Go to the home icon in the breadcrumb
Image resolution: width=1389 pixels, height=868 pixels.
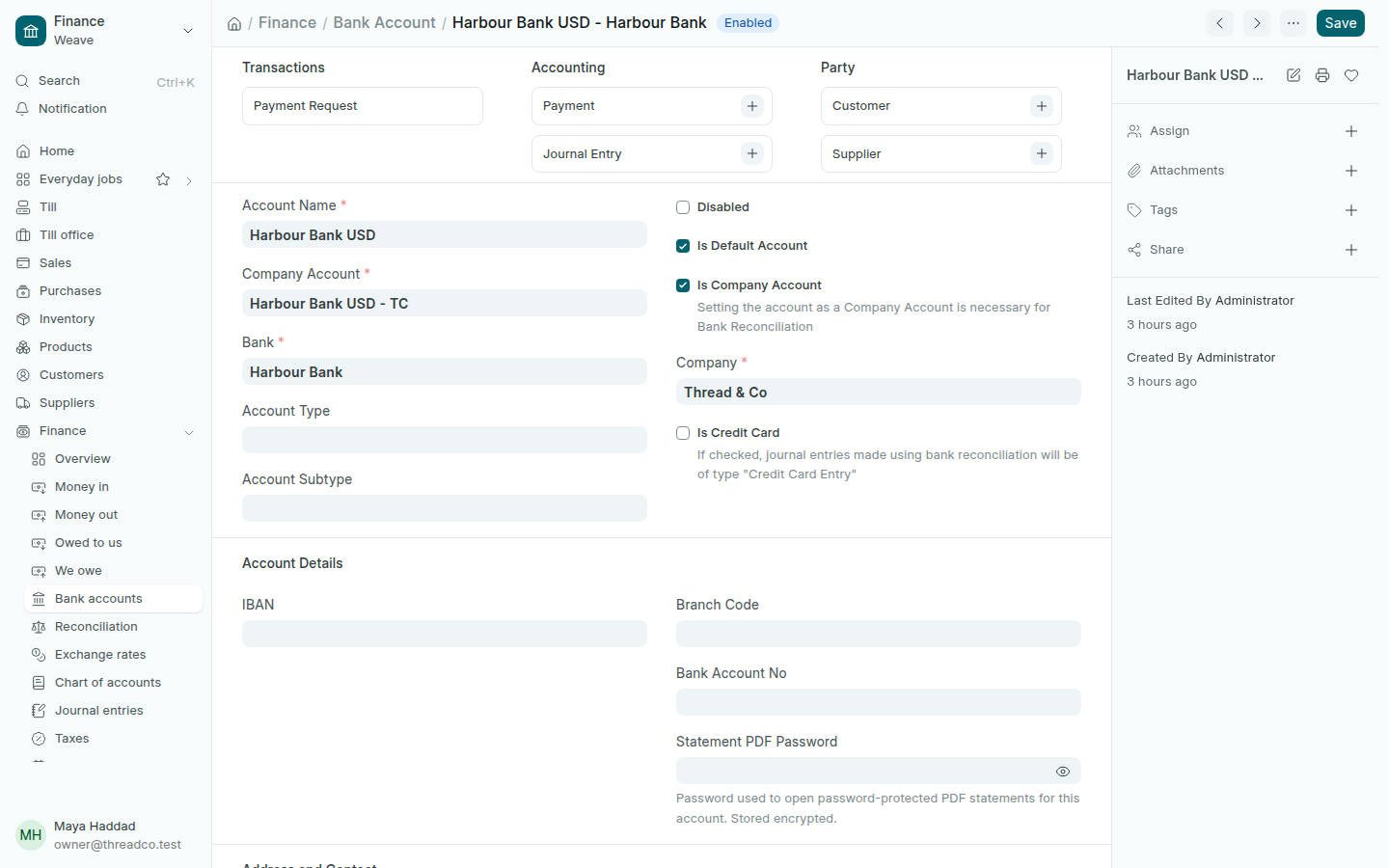[x=234, y=23]
